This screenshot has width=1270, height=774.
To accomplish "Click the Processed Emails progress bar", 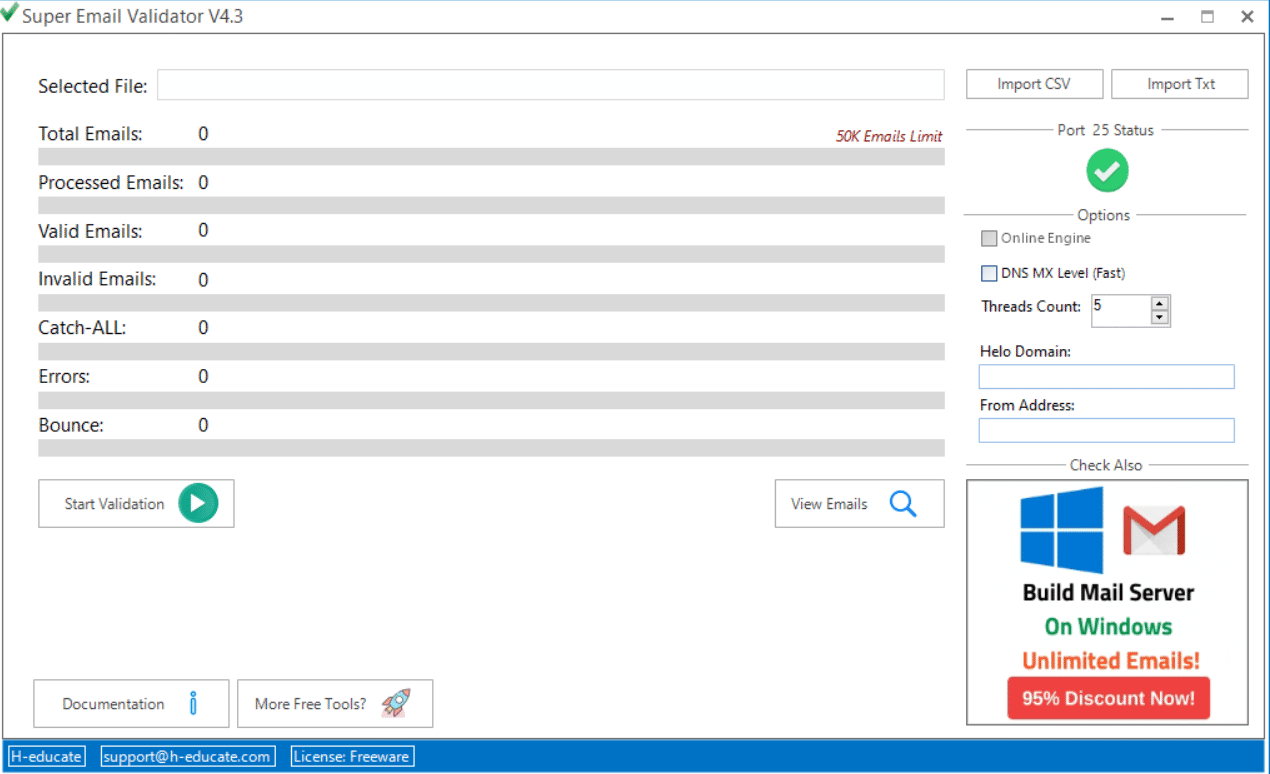I will coord(491,205).
